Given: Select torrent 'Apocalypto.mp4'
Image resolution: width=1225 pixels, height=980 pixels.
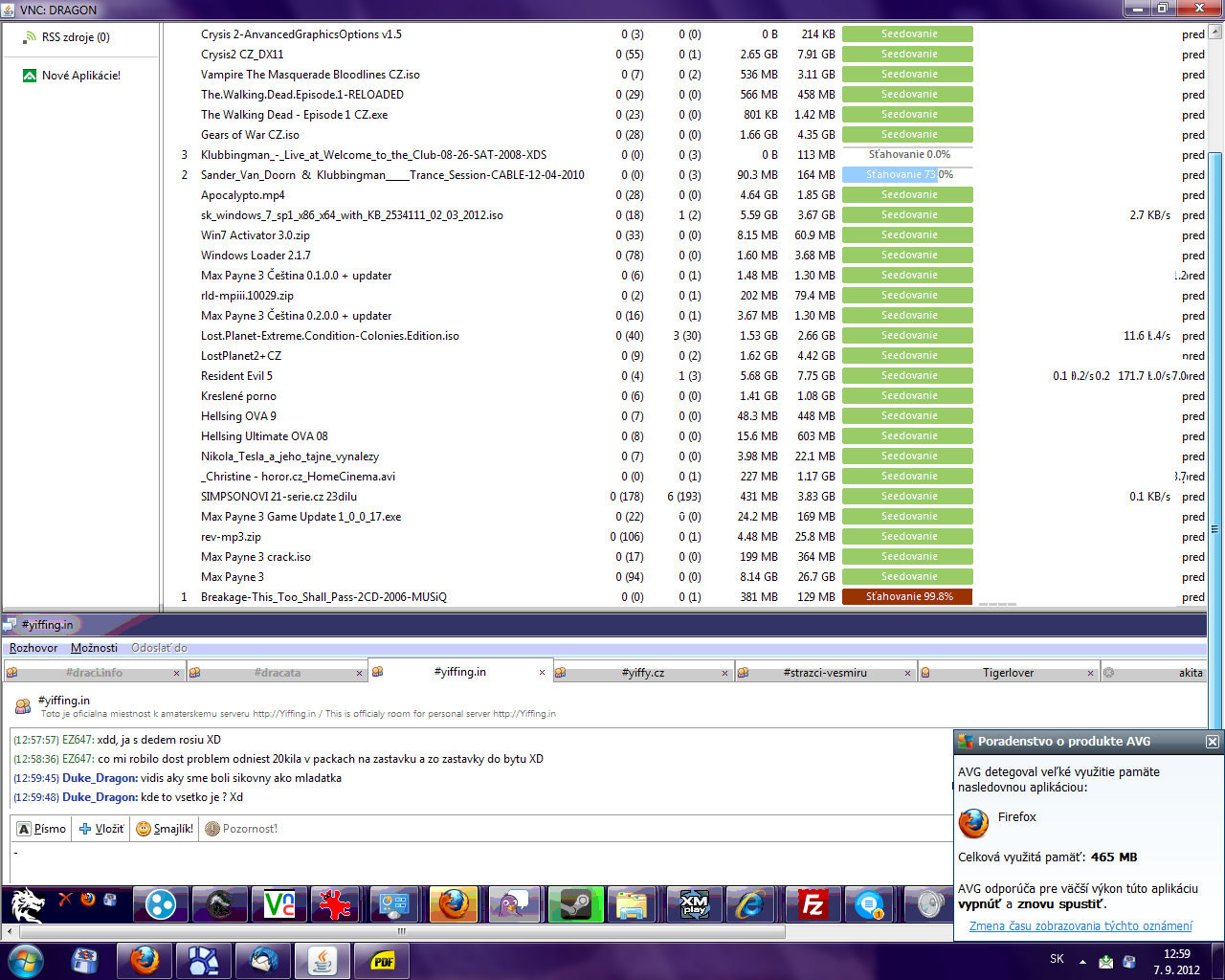Looking at the screenshot, I should click(242, 195).
